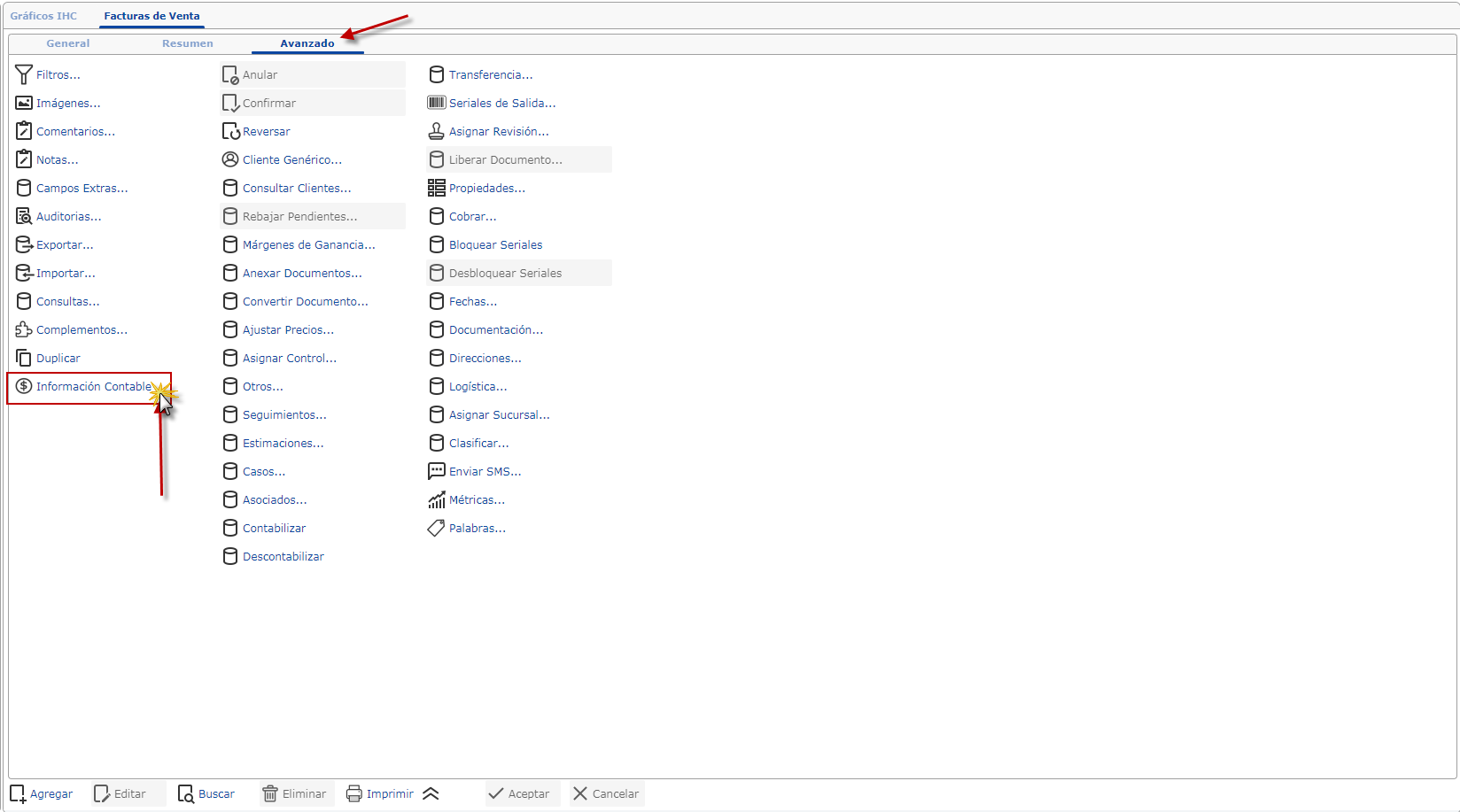Expand toolbar with double chevron arrow
The height and width of the screenshot is (812, 1460).
431,794
